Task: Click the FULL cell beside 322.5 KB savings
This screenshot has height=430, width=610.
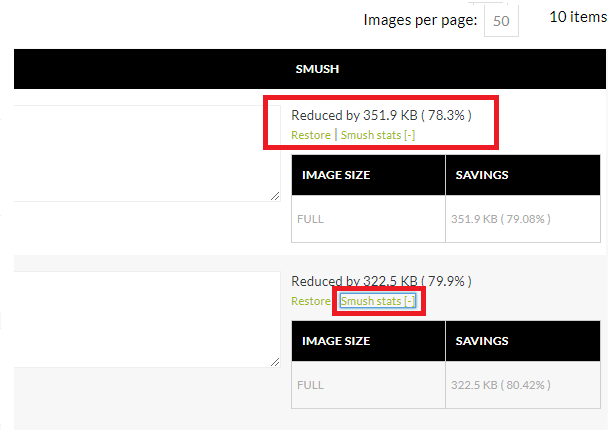Action: 368,385
